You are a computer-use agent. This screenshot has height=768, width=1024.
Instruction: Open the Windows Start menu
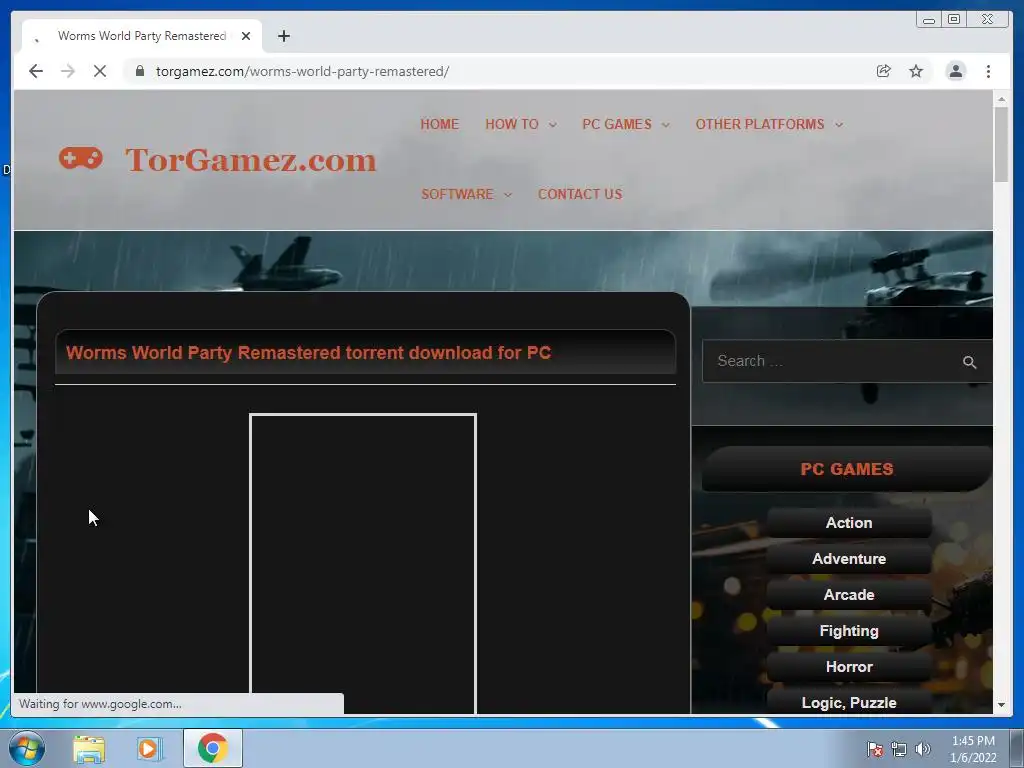(x=26, y=748)
